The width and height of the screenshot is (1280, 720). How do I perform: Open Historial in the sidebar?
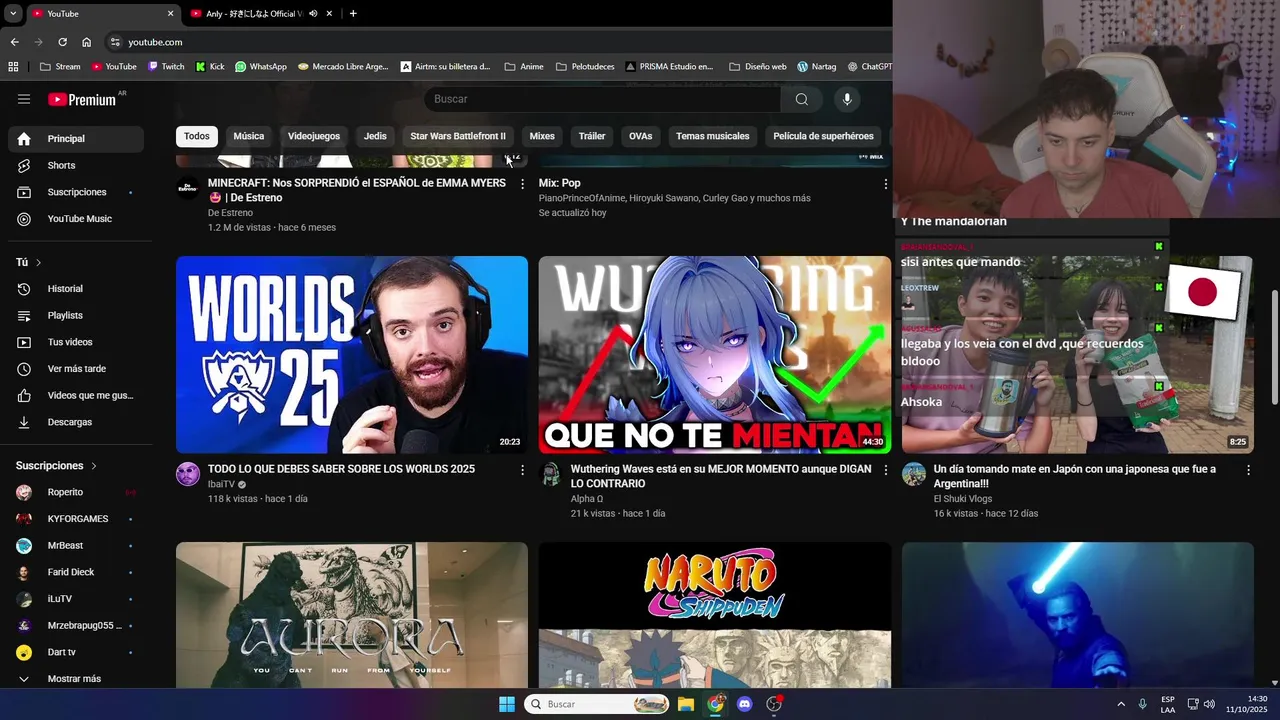(x=76, y=289)
